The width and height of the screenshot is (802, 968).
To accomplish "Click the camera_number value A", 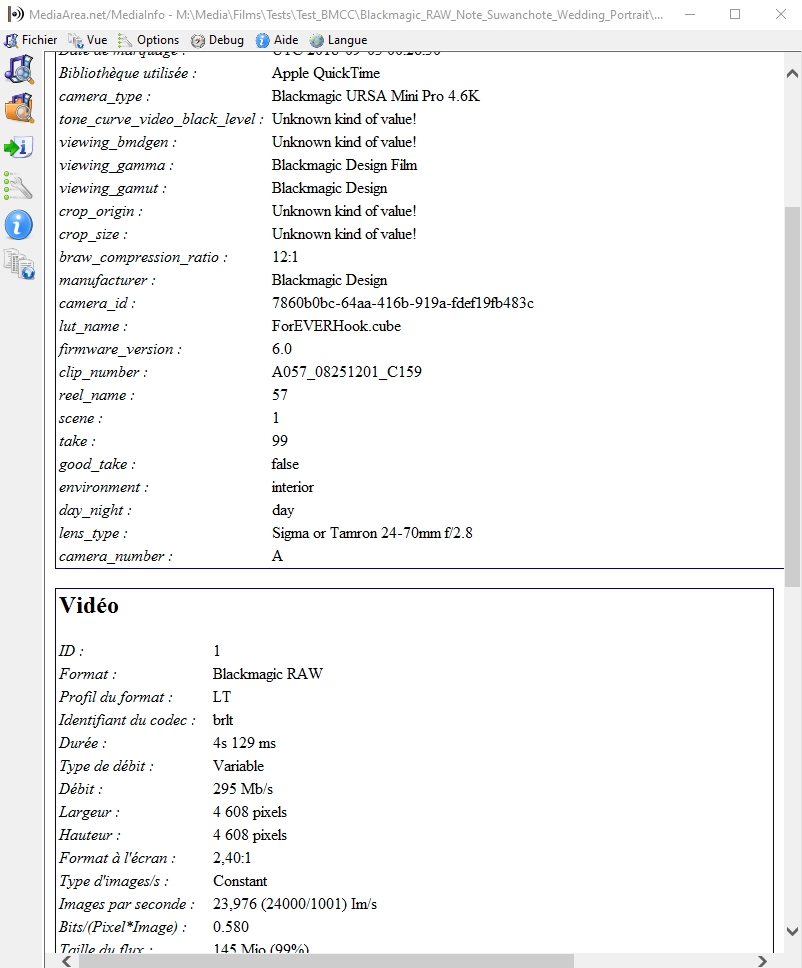I will point(277,557).
